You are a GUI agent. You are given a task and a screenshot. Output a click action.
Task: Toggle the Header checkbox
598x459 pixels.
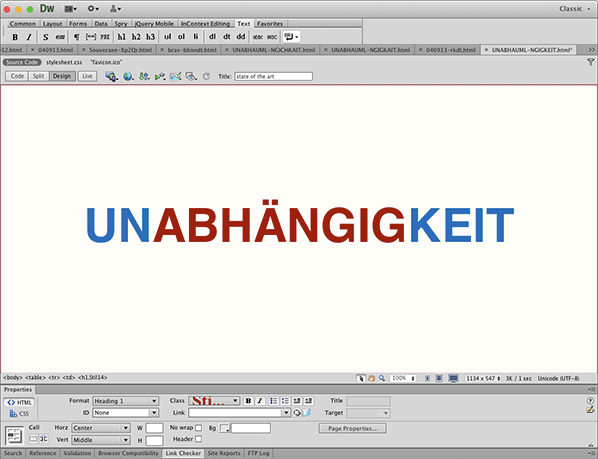pyautogui.click(x=198, y=439)
